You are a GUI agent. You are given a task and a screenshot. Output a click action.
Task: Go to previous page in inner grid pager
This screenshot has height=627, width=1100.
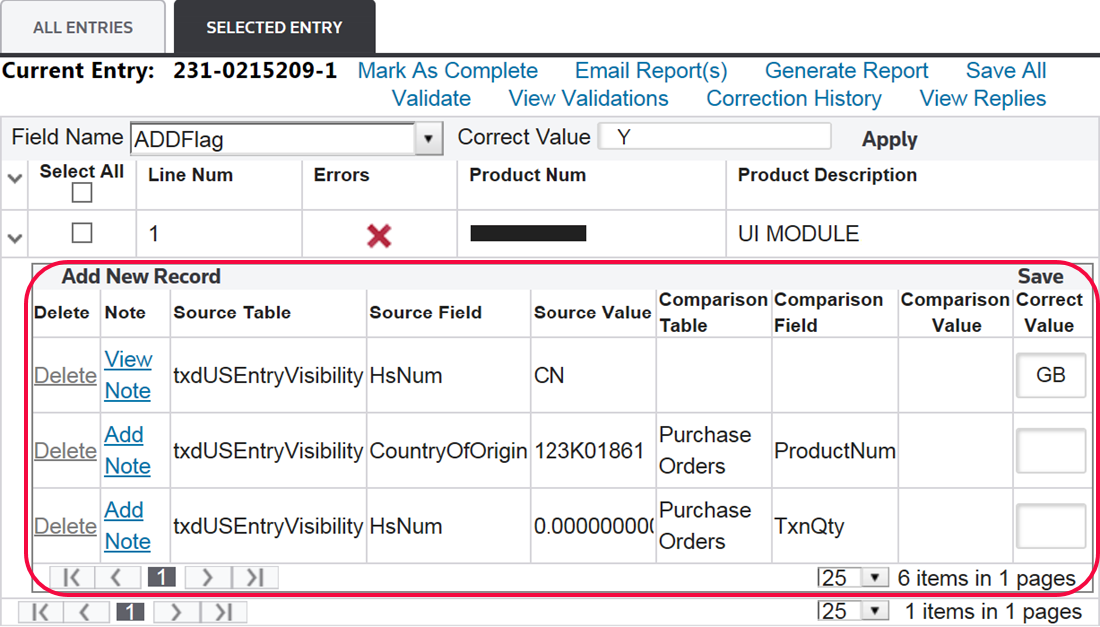(116, 577)
